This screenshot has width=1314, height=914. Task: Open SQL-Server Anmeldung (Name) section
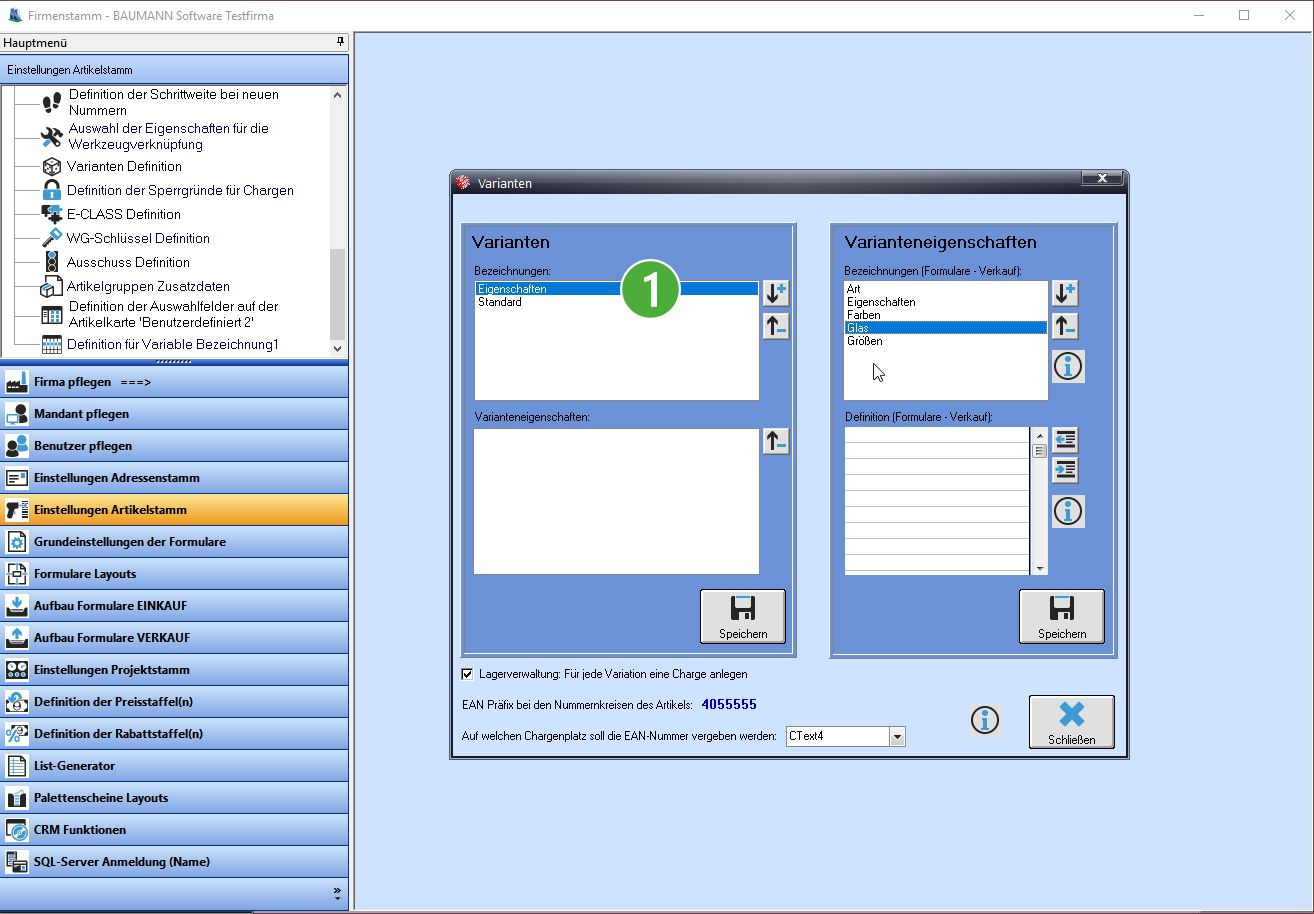pos(175,862)
